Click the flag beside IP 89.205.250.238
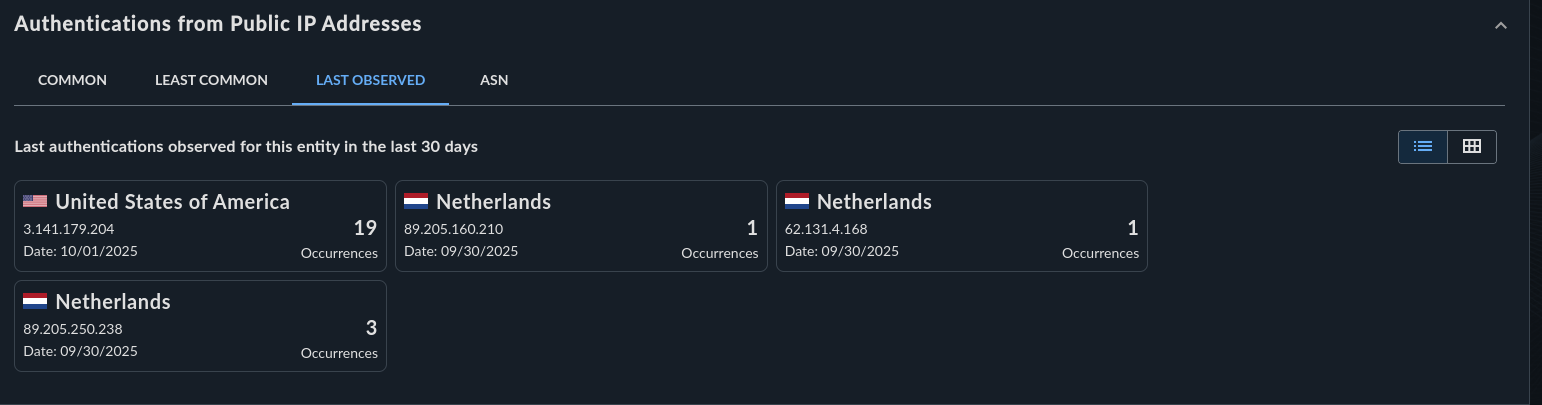The image size is (1542, 405). coord(35,301)
